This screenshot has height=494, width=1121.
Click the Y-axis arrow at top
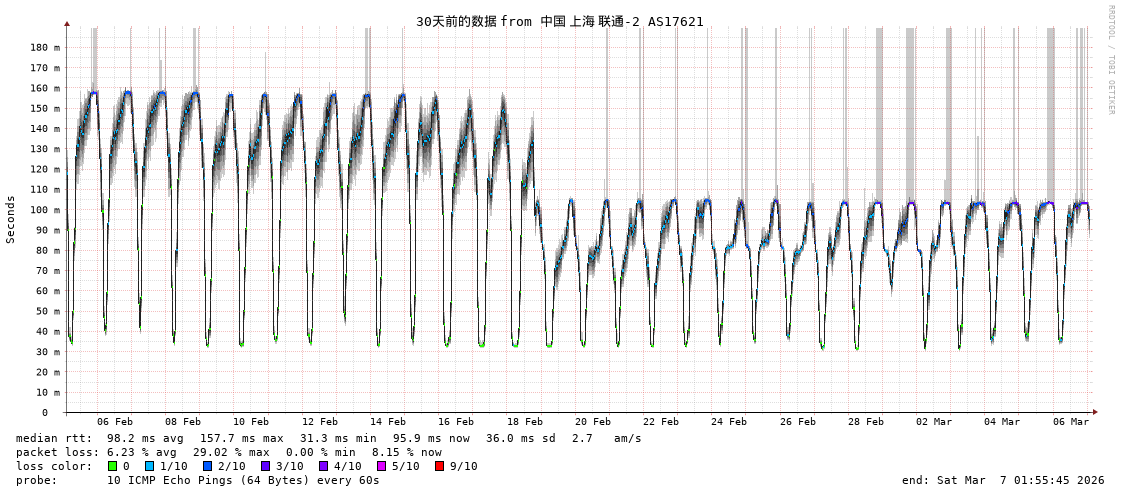(x=67, y=23)
